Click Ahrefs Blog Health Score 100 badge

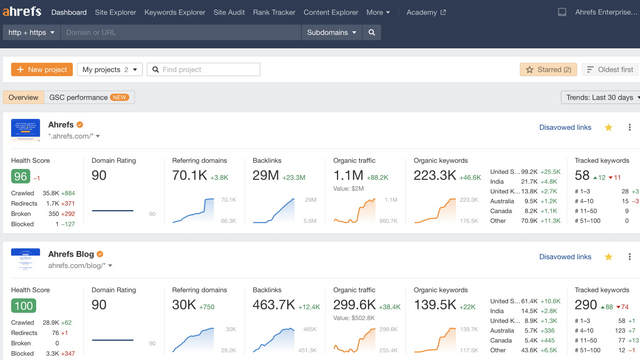(24, 306)
